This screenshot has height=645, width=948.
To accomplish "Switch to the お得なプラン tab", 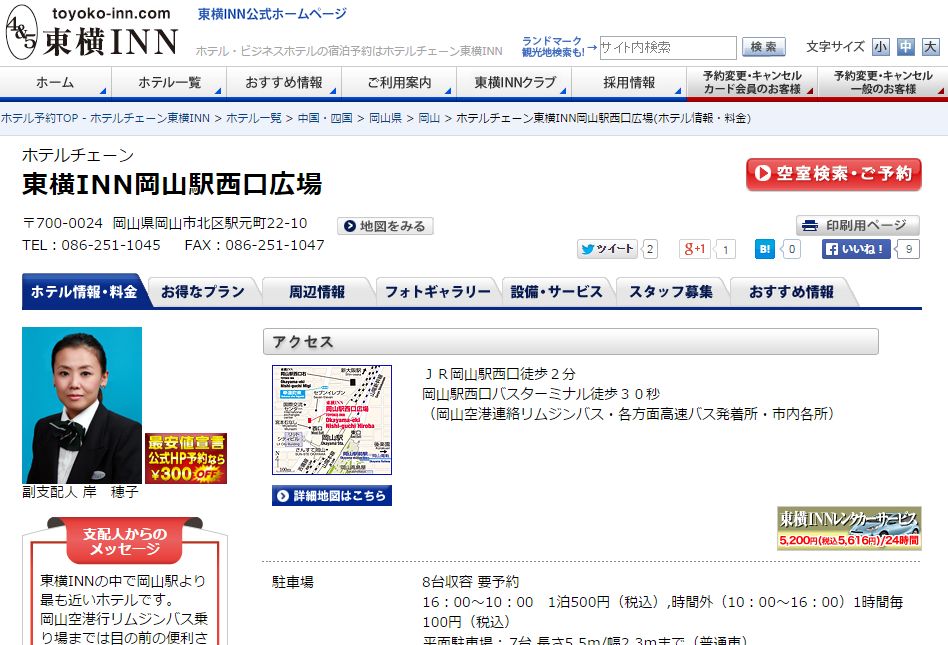I will point(203,292).
